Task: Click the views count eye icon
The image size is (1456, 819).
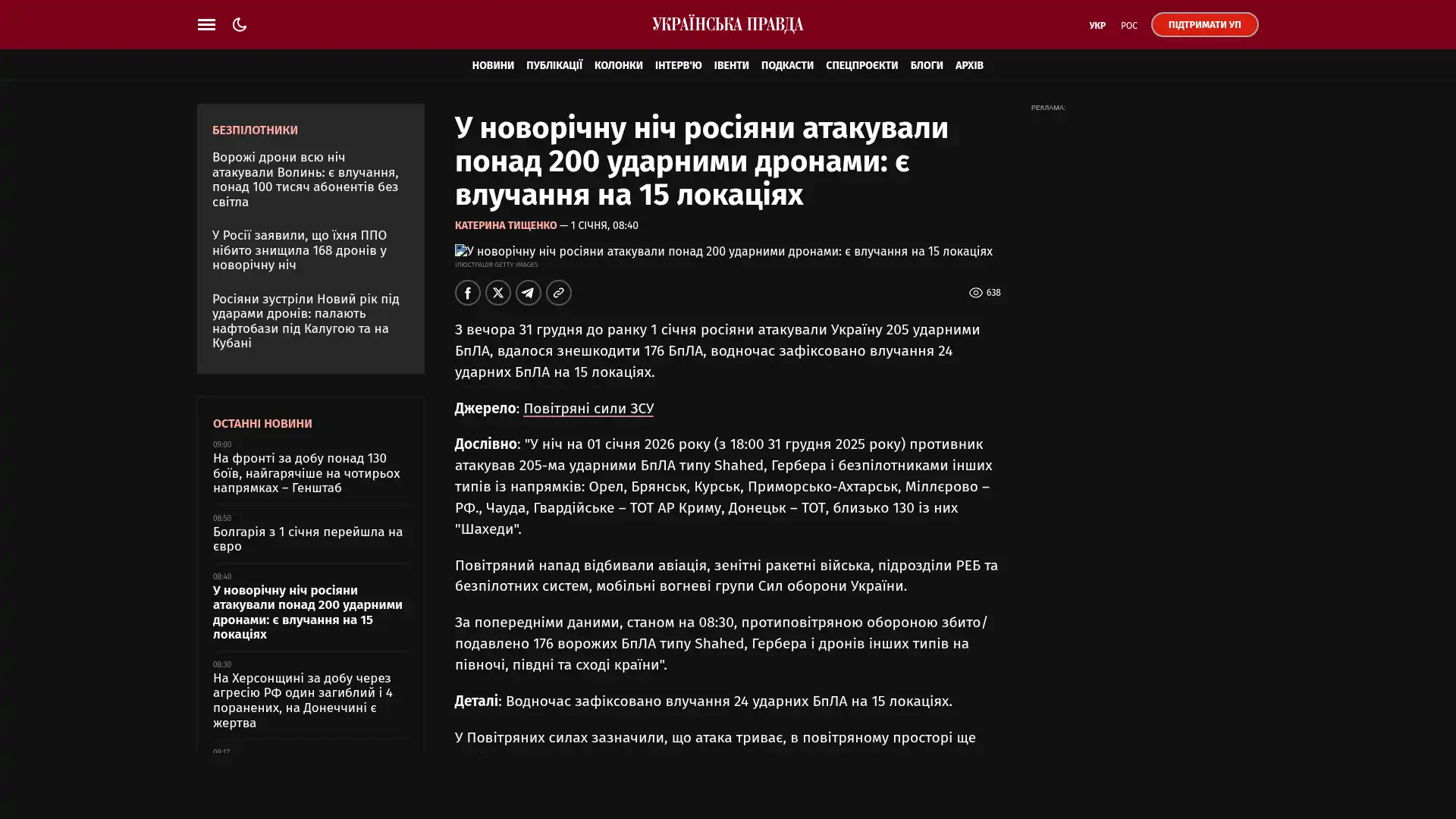Action: [975, 293]
